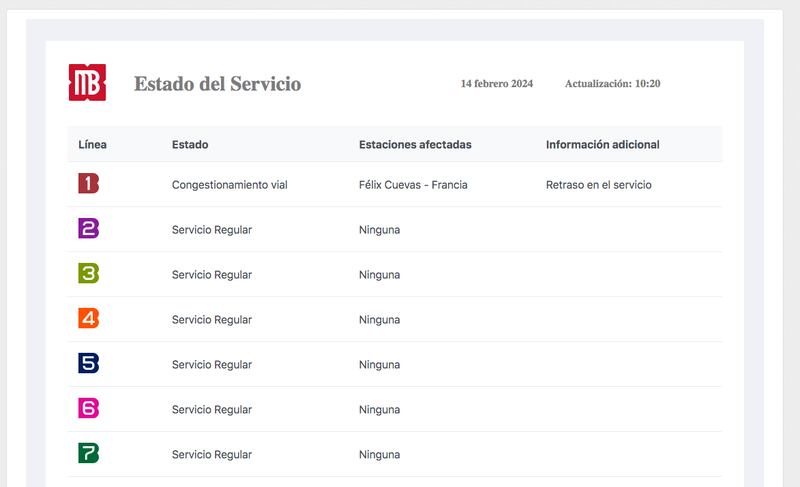
Task: Click the 14 febrero 2024 date
Action: pos(496,84)
